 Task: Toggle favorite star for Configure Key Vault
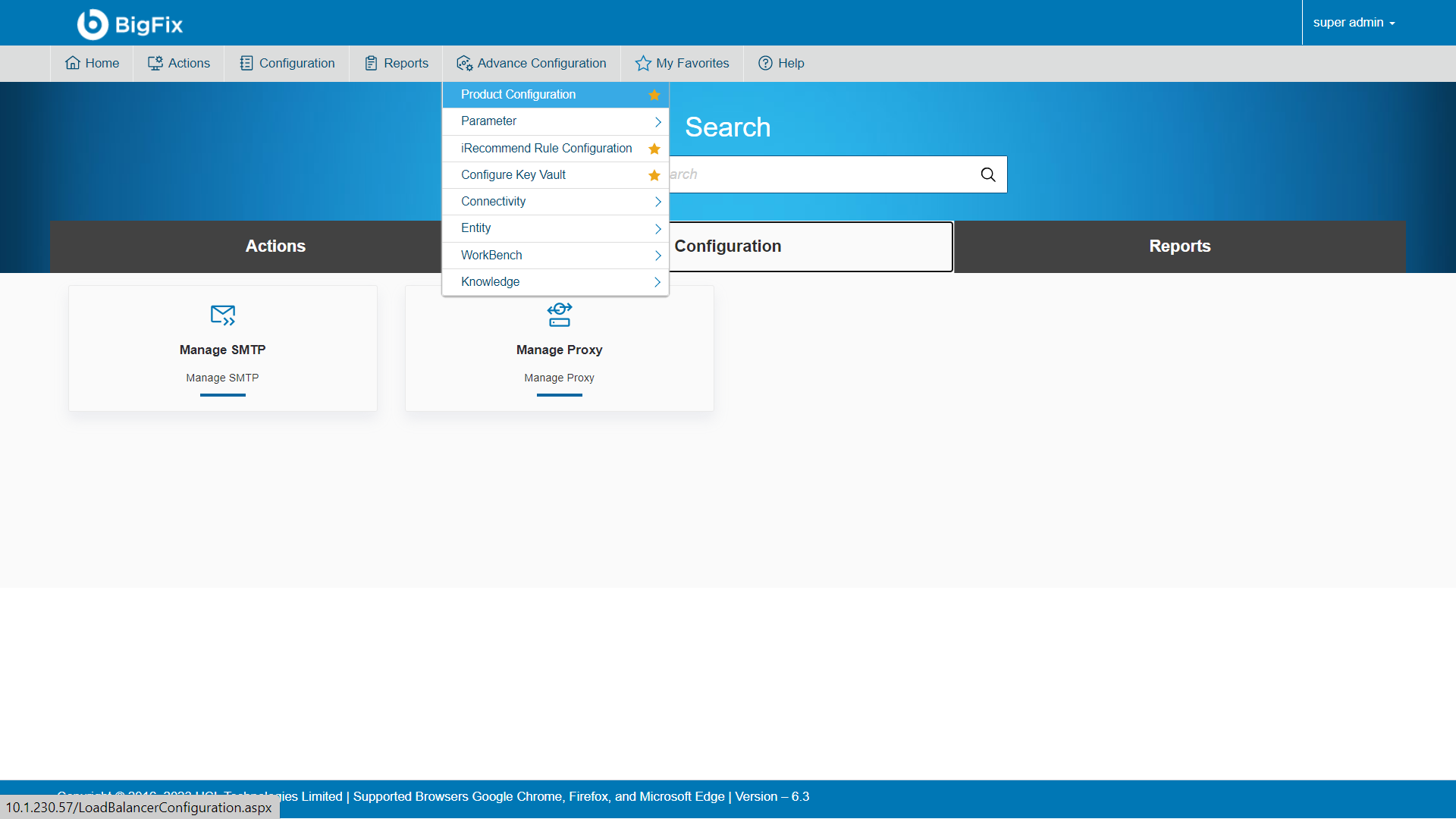pyautogui.click(x=654, y=175)
